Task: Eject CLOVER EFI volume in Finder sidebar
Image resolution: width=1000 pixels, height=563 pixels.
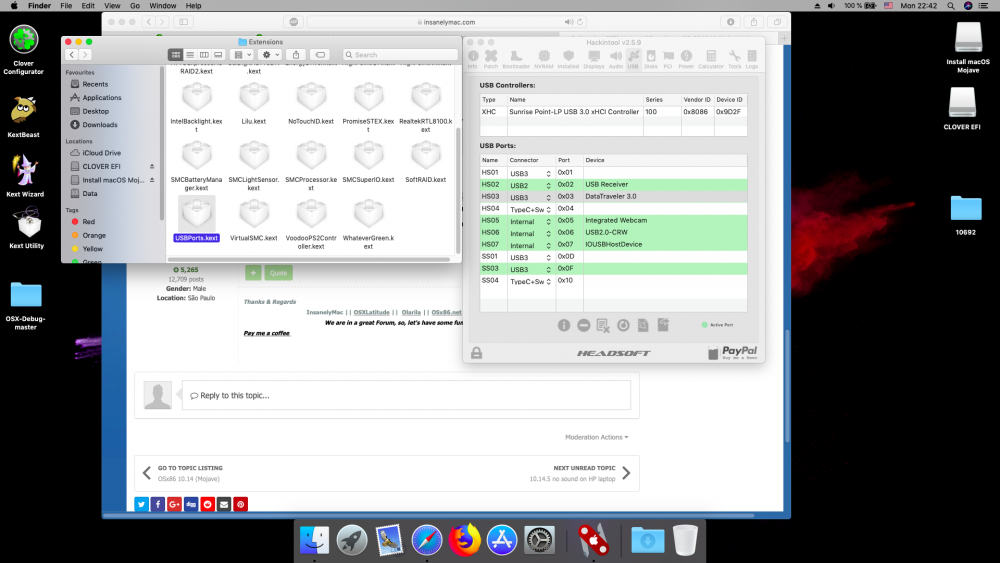Action: tap(152, 166)
